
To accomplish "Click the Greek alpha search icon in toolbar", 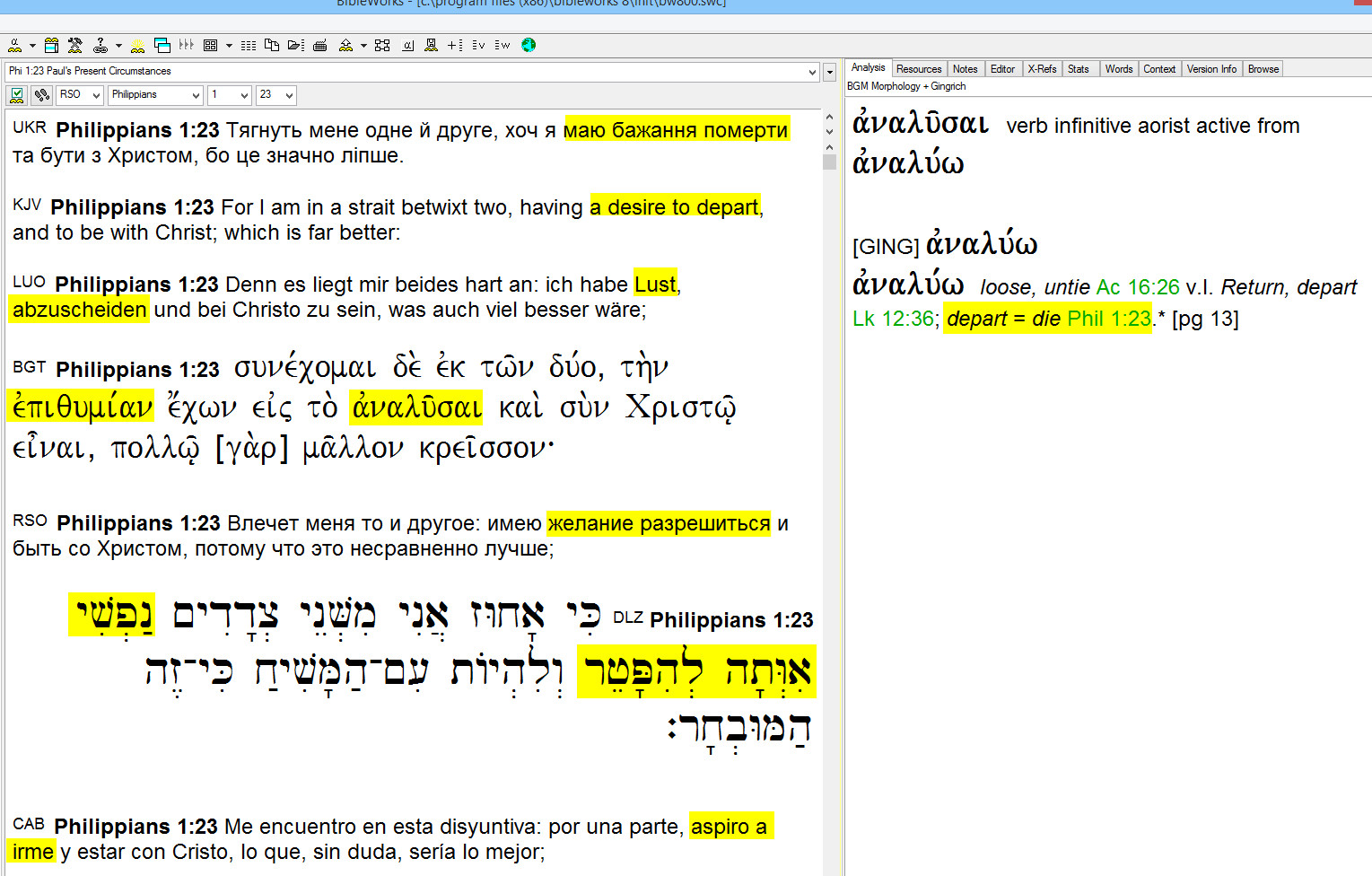I will click(15, 45).
